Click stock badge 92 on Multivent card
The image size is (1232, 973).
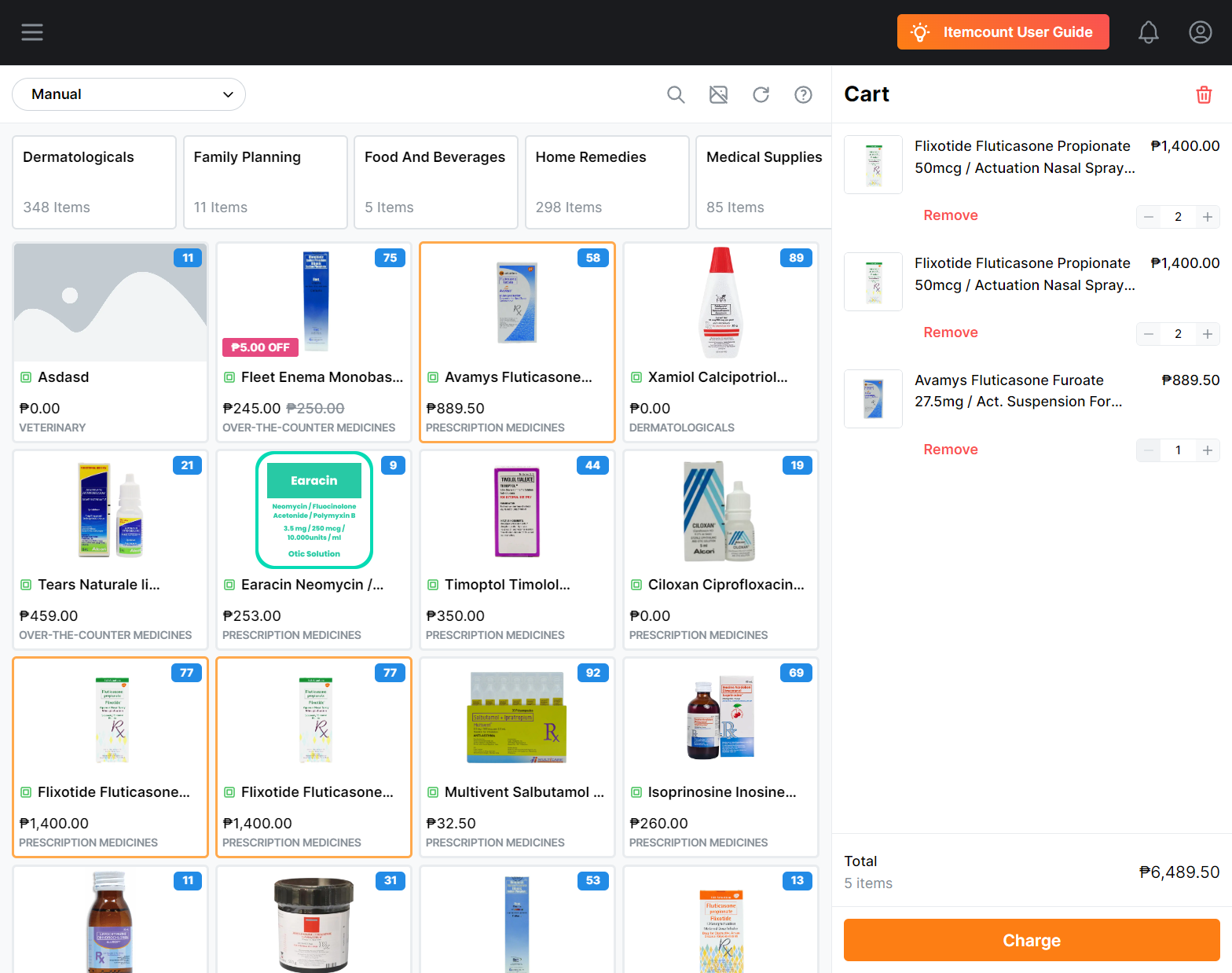[x=593, y=673]
